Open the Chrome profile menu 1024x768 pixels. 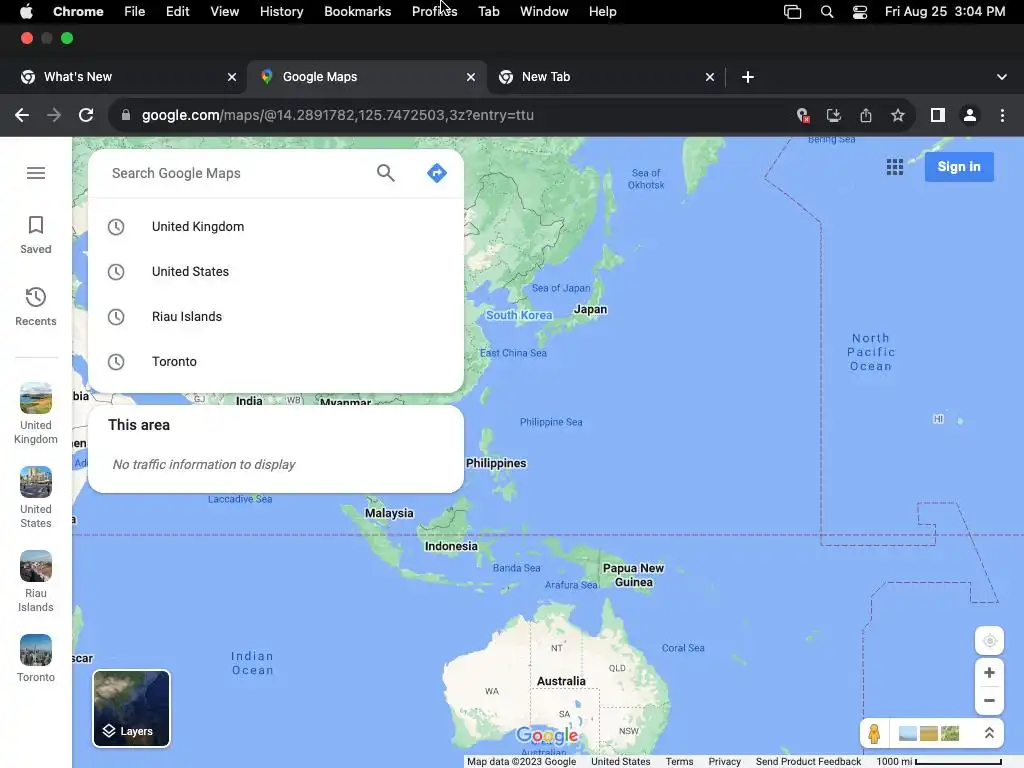(x=970, y=116)
